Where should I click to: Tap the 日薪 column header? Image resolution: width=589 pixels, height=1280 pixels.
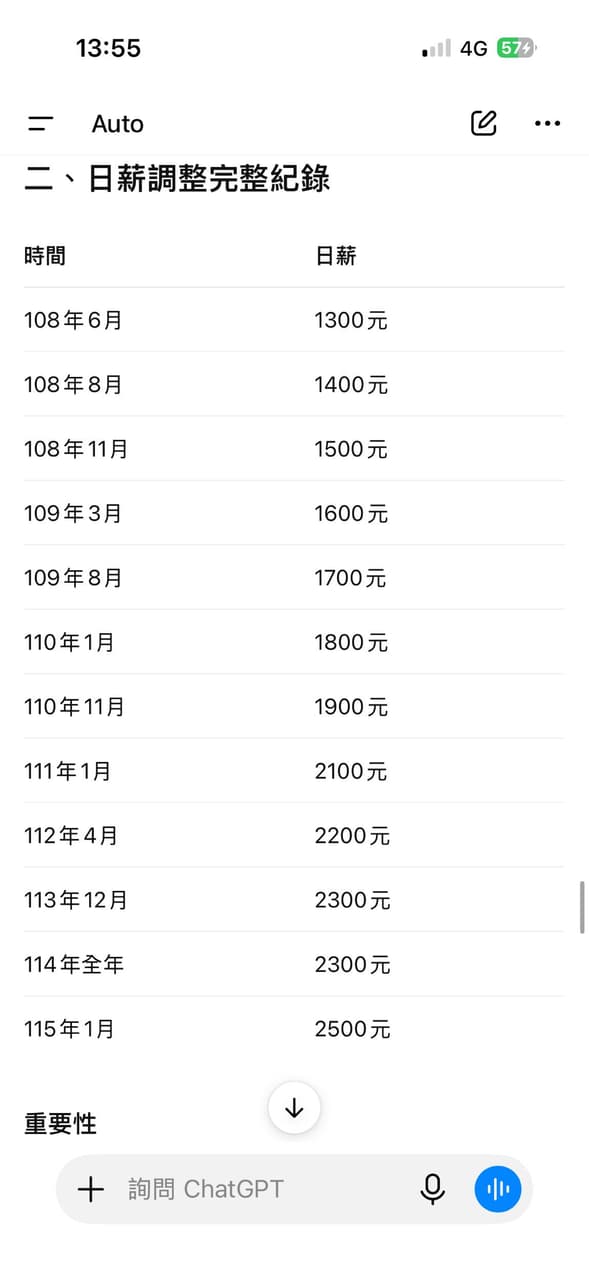click(x=336, y=256)
